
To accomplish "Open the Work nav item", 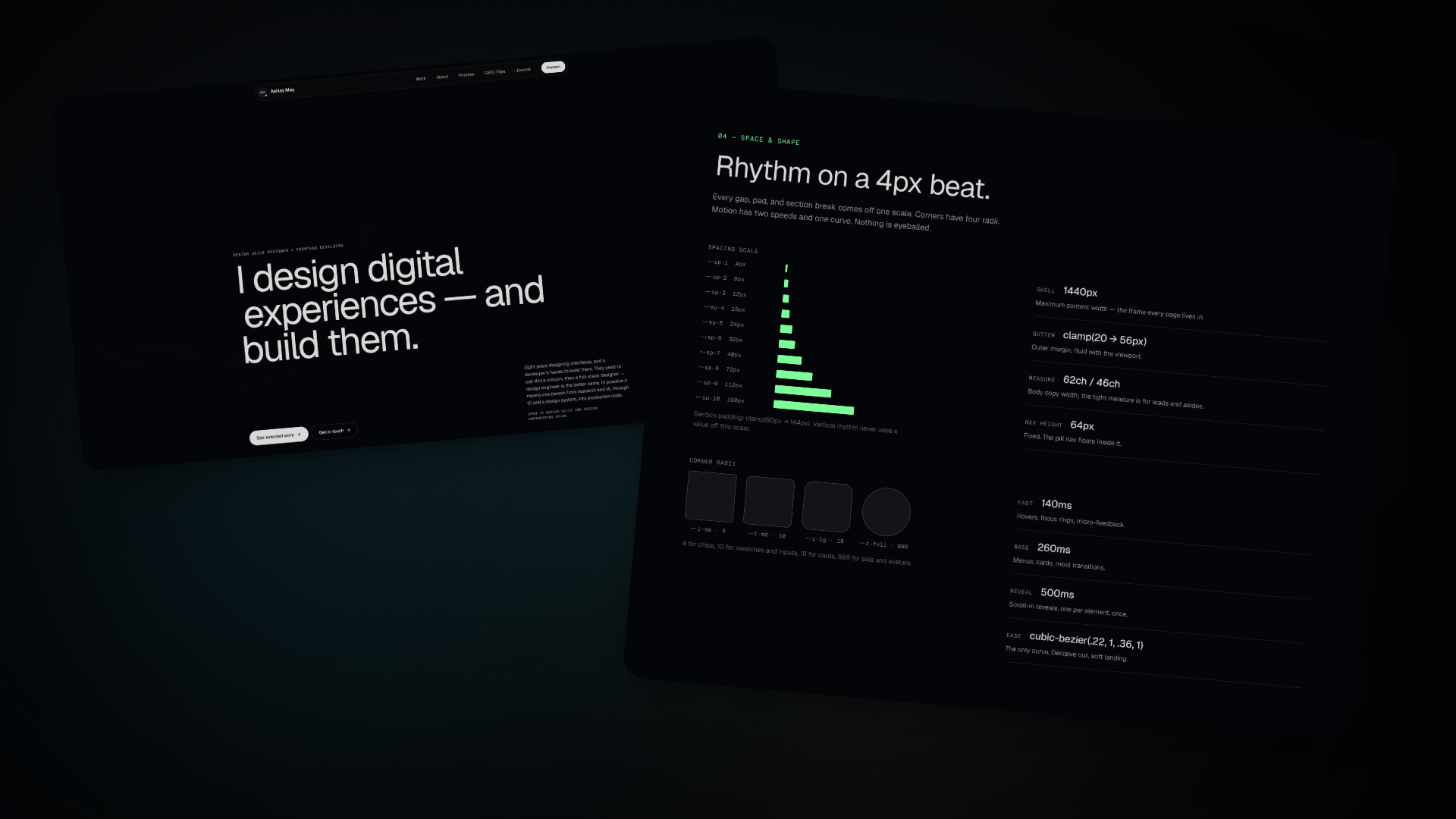I will point(421,79).
